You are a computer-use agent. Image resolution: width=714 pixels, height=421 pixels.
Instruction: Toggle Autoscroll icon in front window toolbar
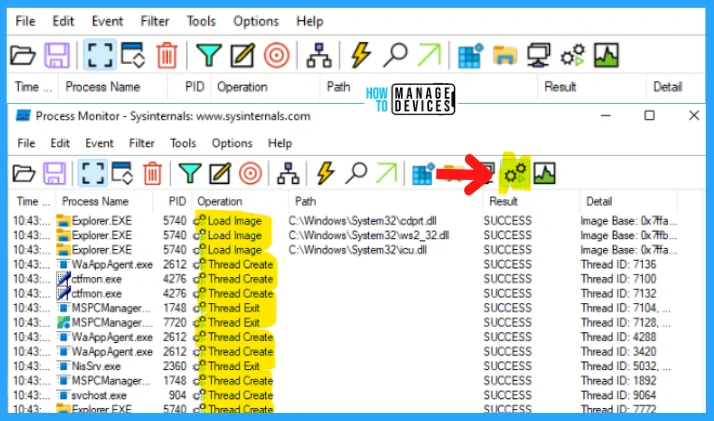[x=122, y=173]
